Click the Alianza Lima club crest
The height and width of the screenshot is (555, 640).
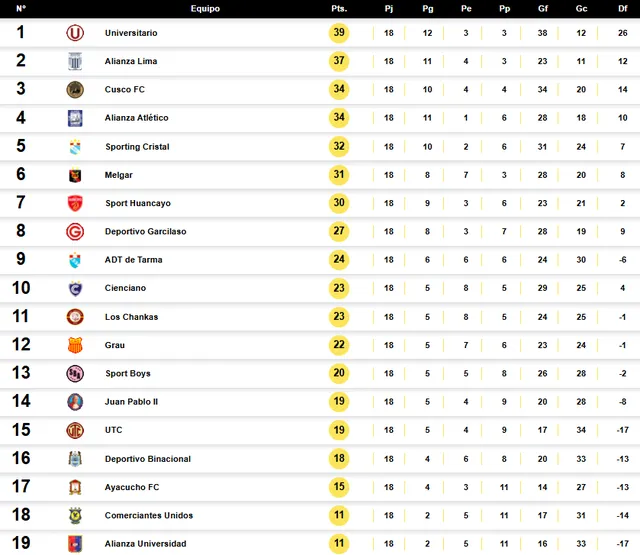(75, 61)
